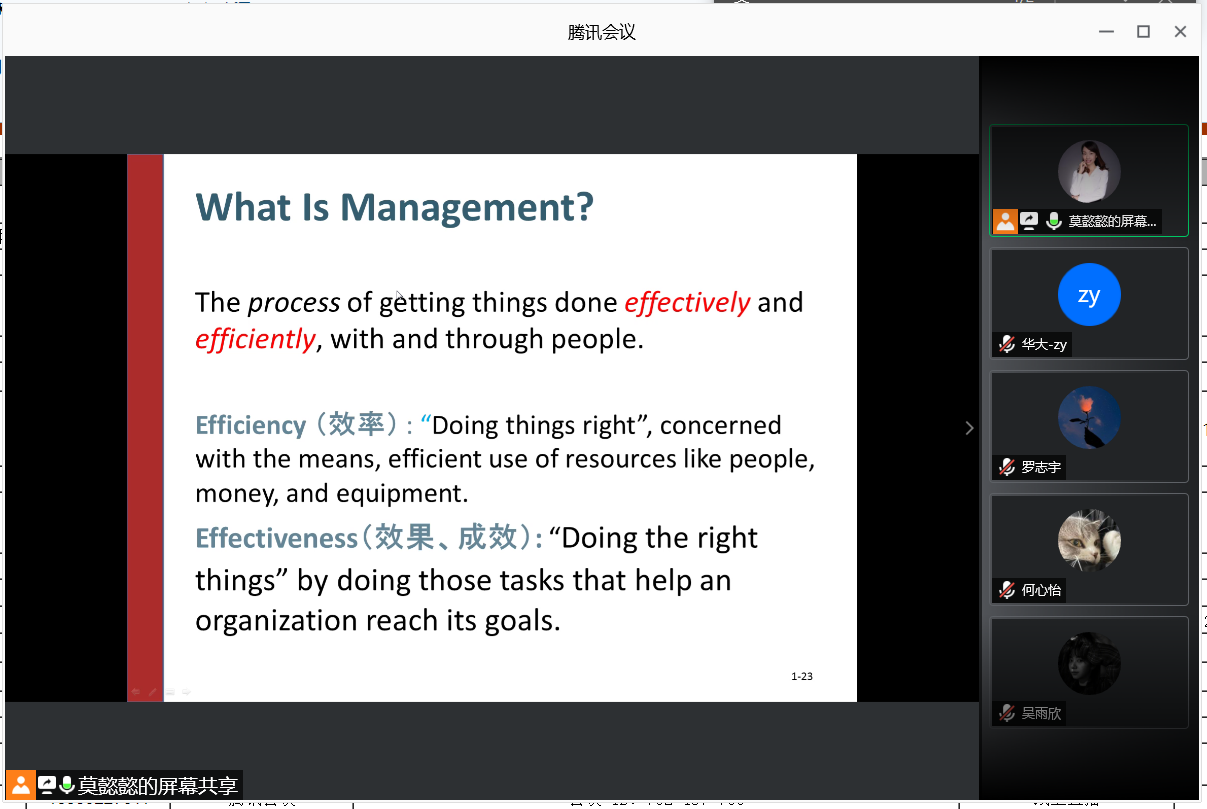Click the 莫懿懿的屏幕共享 label text
This screenshot has width=1207, height=809.
(158, 785)
